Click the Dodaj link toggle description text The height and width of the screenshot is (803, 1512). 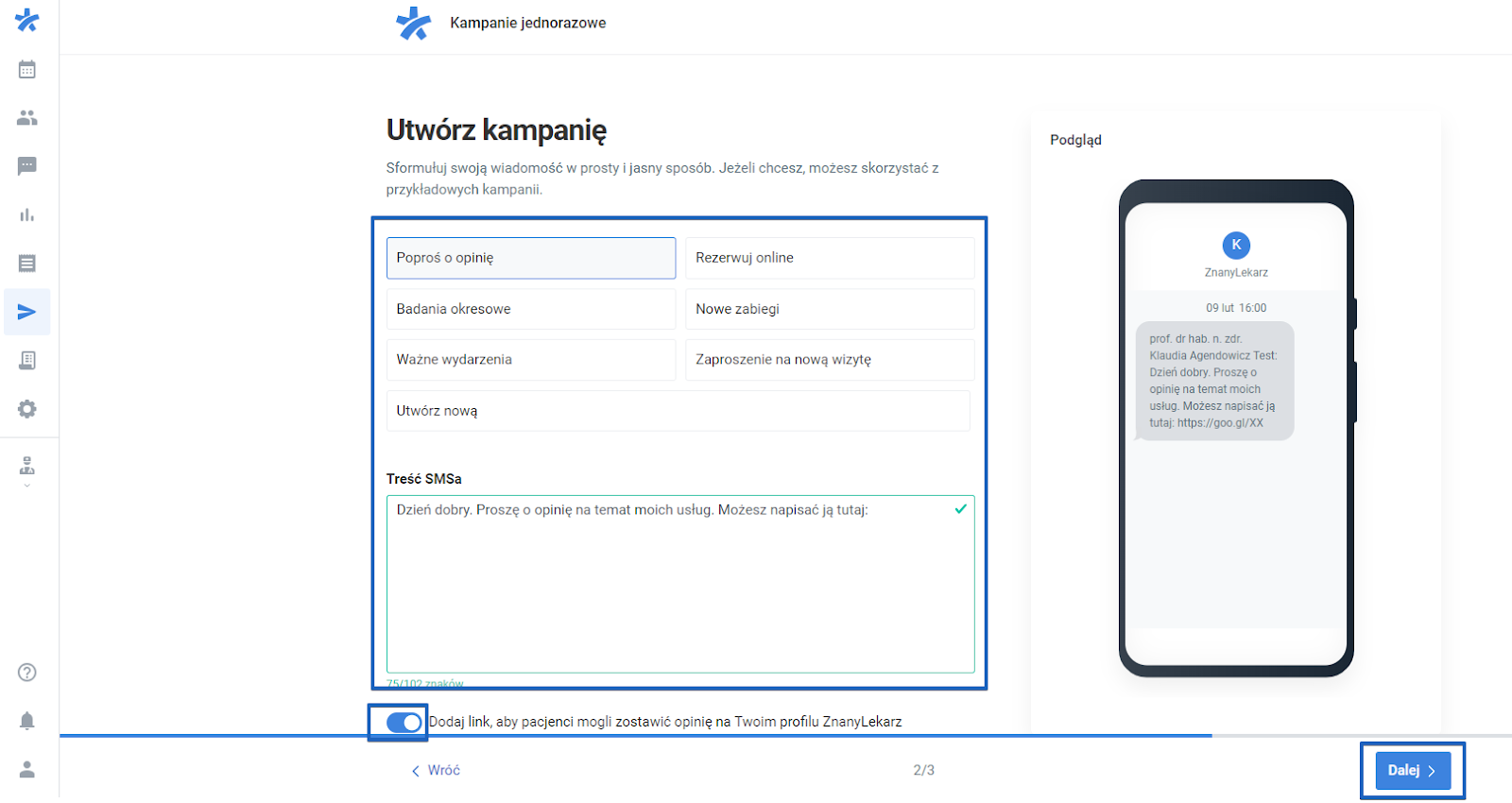(665, 722)
